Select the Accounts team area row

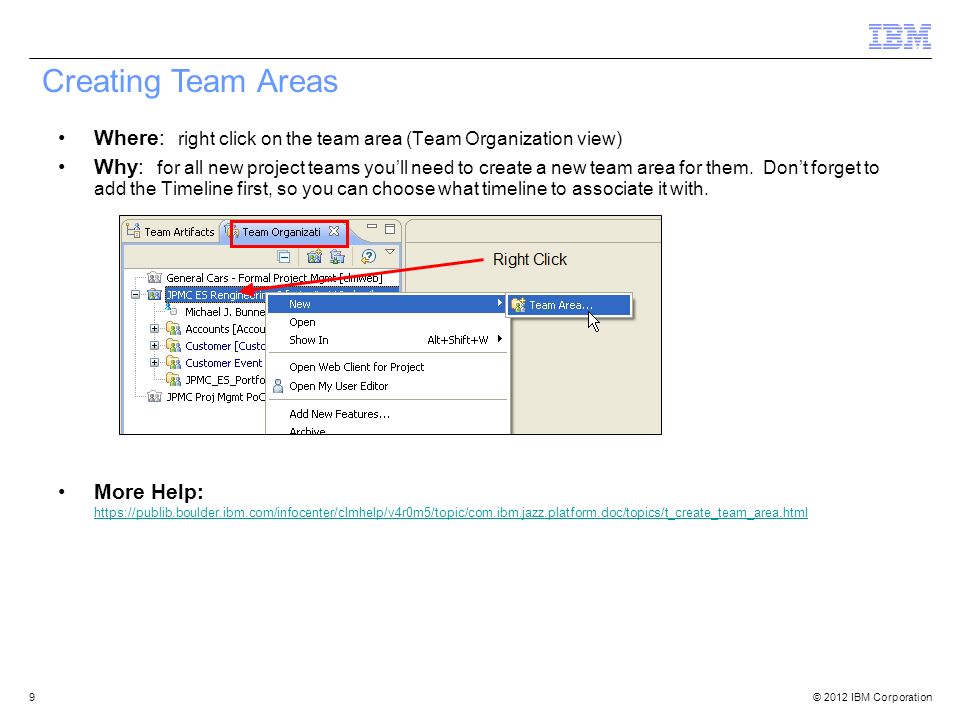coord(225,329)
